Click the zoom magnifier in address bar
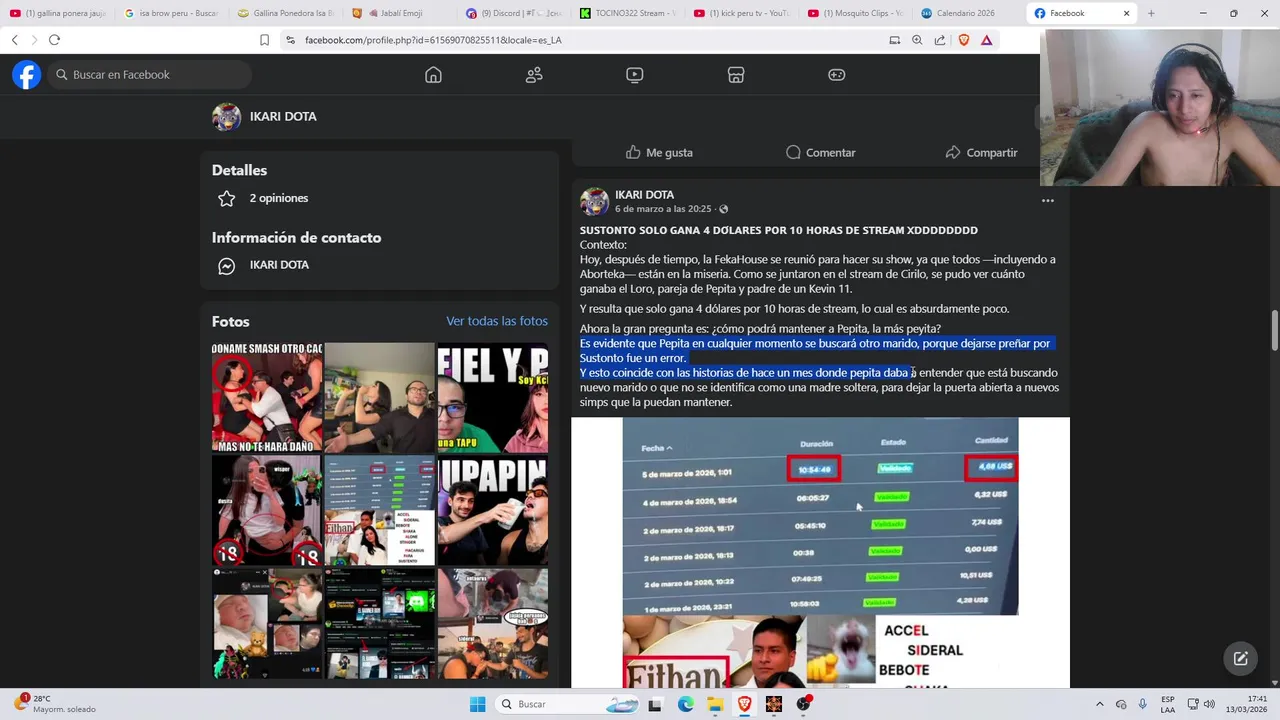 917,40
